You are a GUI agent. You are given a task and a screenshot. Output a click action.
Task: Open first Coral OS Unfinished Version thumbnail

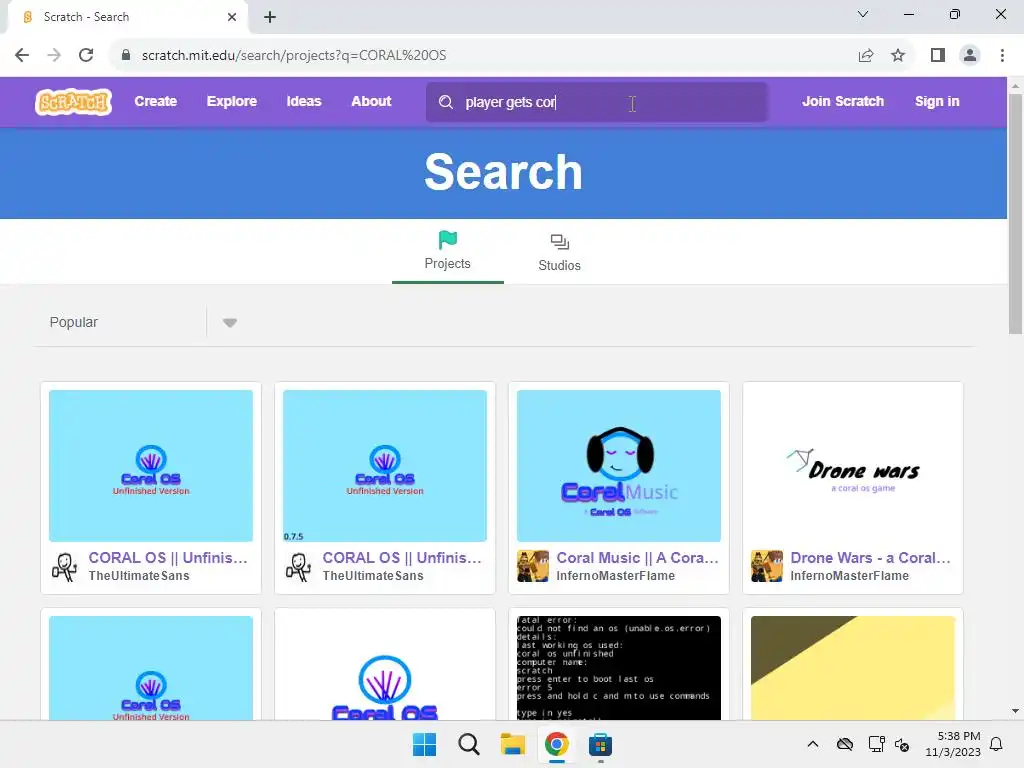click(x=151, y=466)
